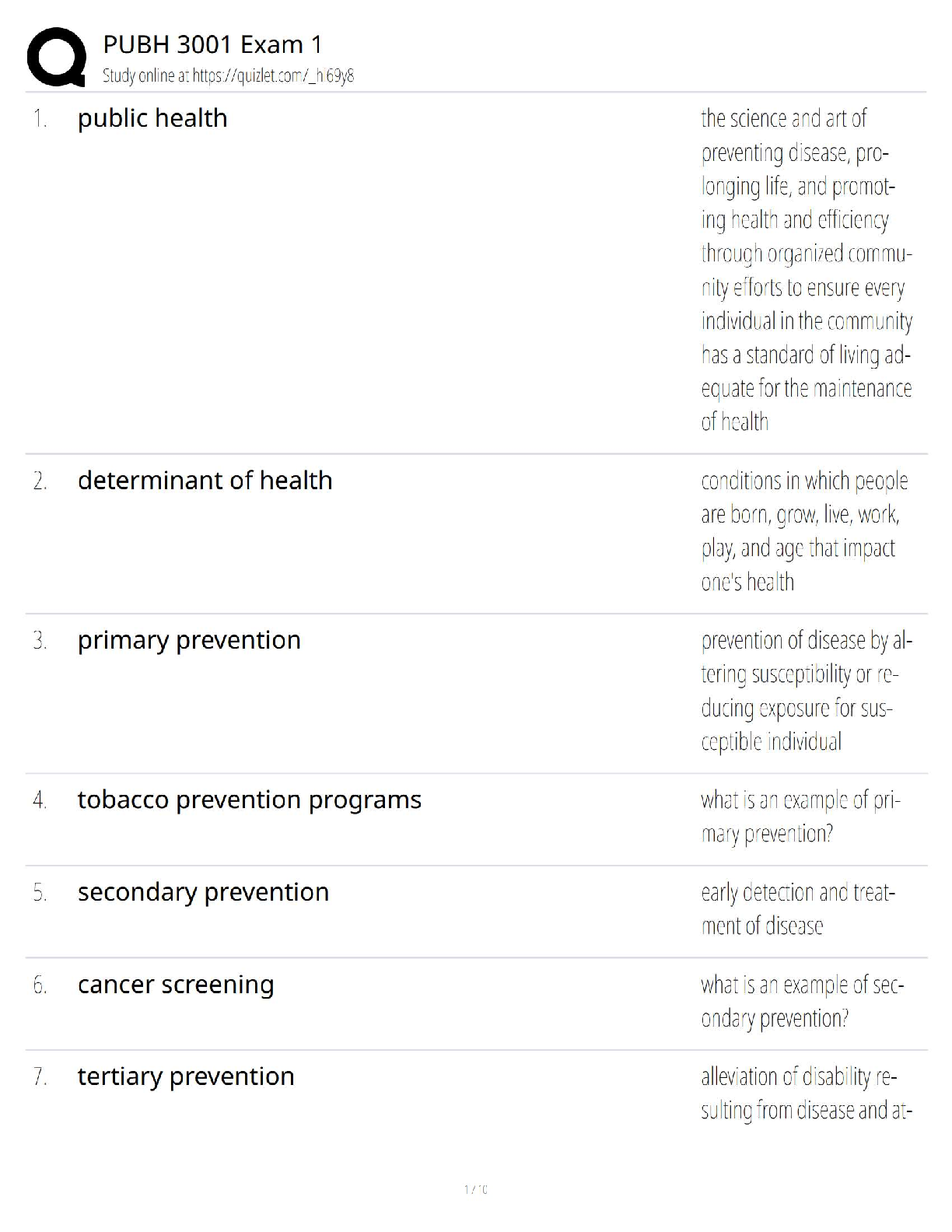
Task: Select the term 'public health'
Action: click(152, 118)
